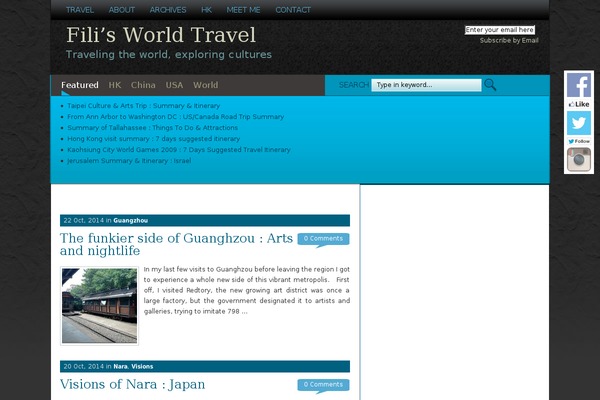Image resolution: width=600 pixels, height=400 pixels.
Task: Open the Visions of Nara post title
Action: pos(132,384)
